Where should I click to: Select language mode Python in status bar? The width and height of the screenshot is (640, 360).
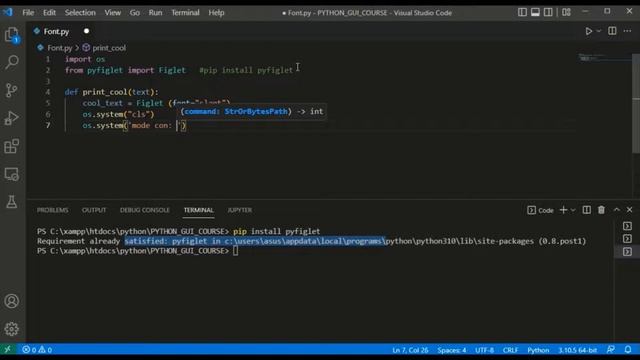(538, 350)
